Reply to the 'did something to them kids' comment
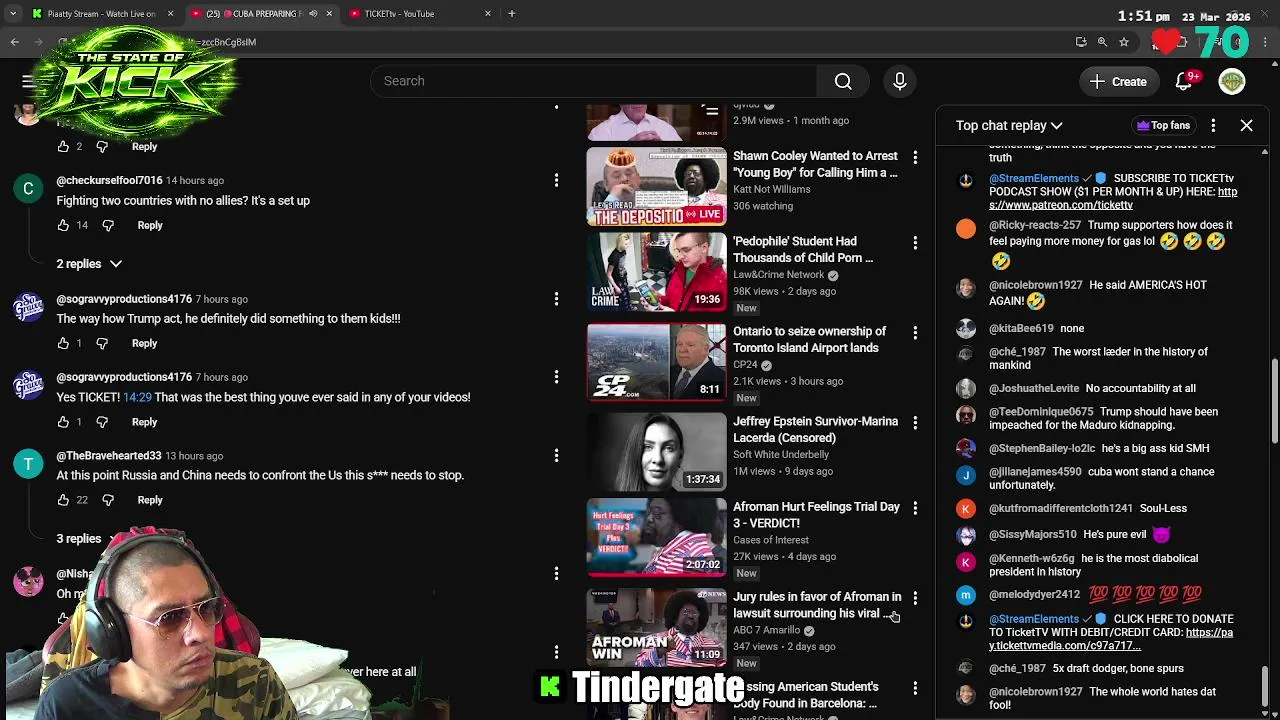This screenshot has height=720, width=1280. coord(144,343)
